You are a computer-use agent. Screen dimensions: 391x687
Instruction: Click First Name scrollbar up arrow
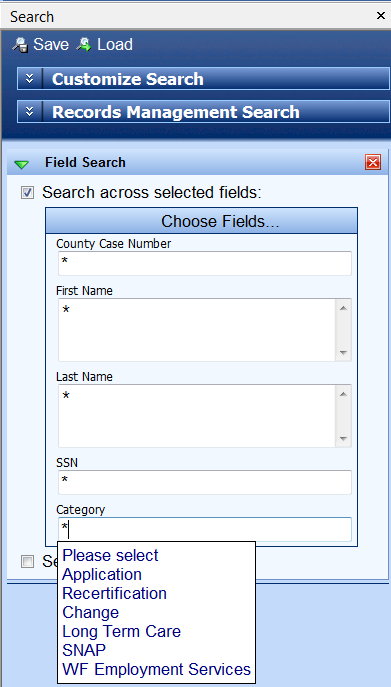click(x=343, y=308)
